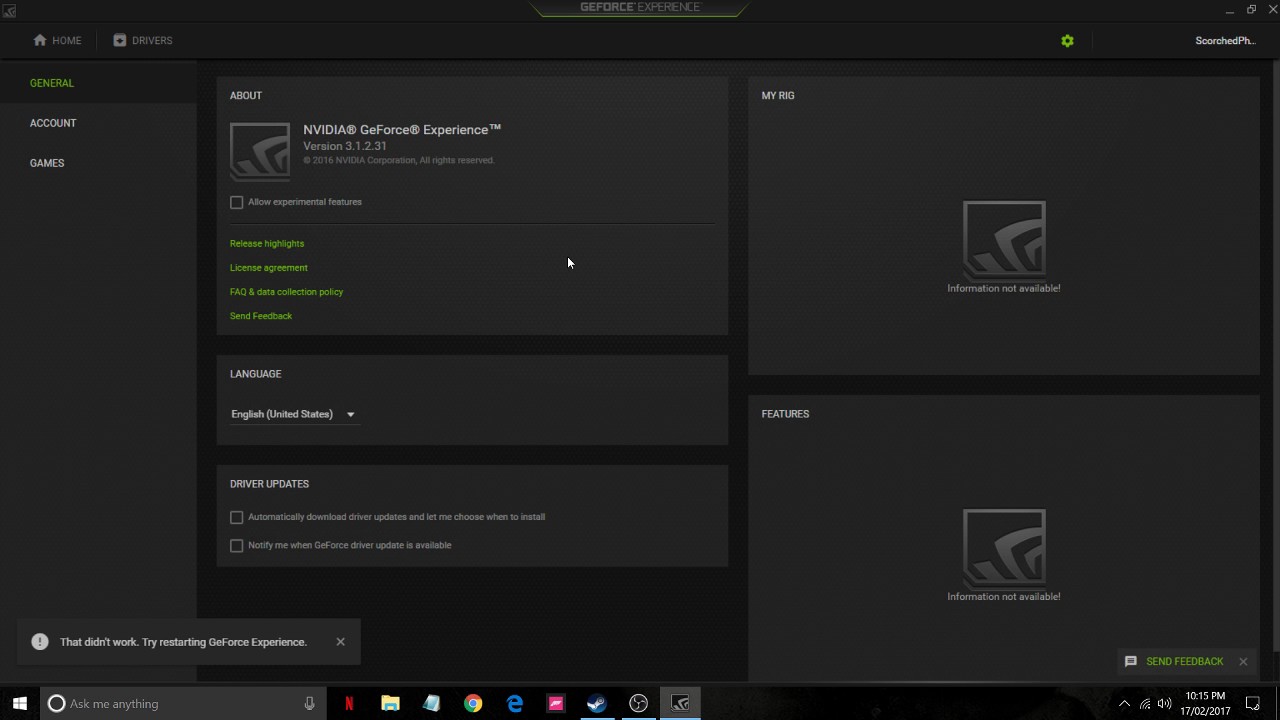Show hidden system tray icons

(x=1124, y=703)
